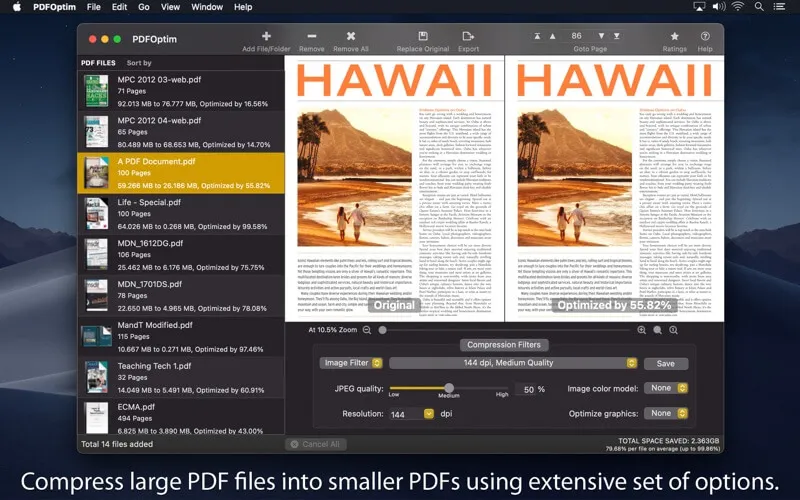Open the Image color model dropdown
Viewport: 800px width, 500px height.
click(666, 388)
